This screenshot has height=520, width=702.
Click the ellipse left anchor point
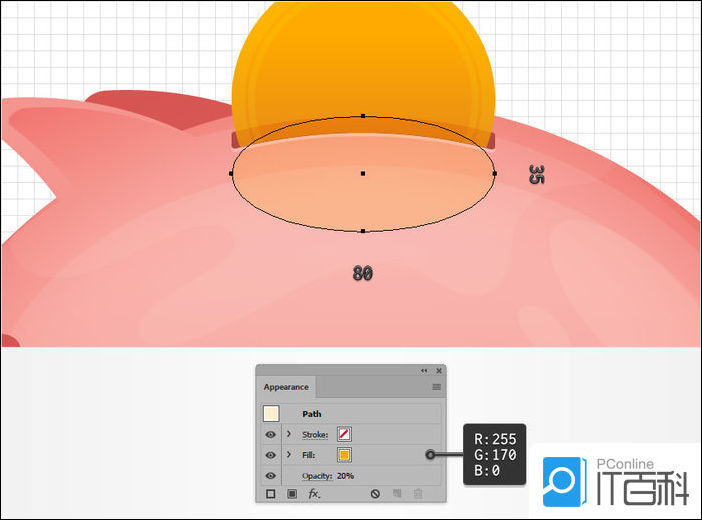[x=231, y=173]
